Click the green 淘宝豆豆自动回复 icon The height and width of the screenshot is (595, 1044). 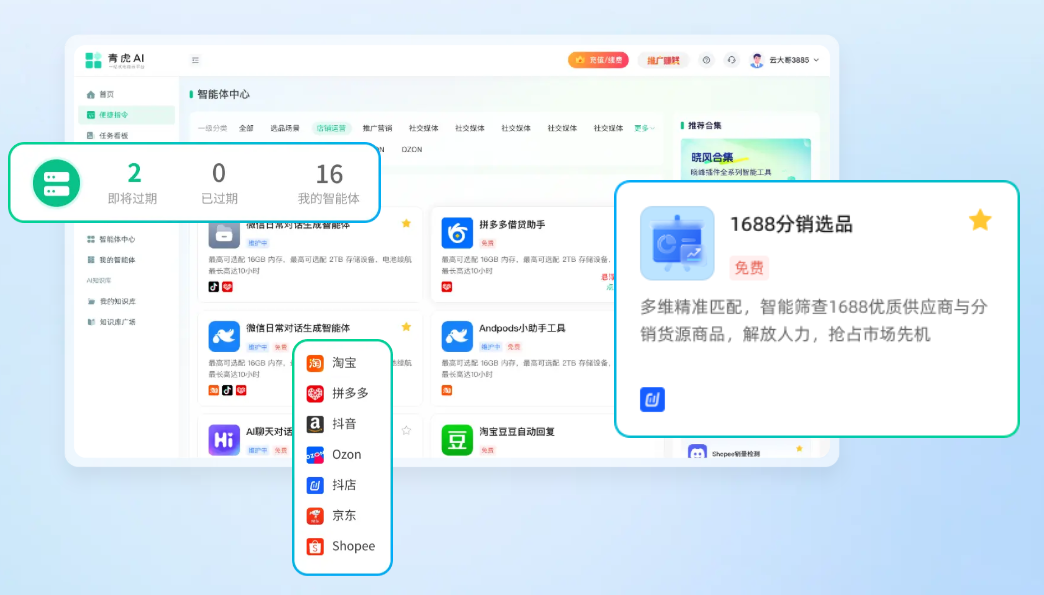click(x=457, y=440)
